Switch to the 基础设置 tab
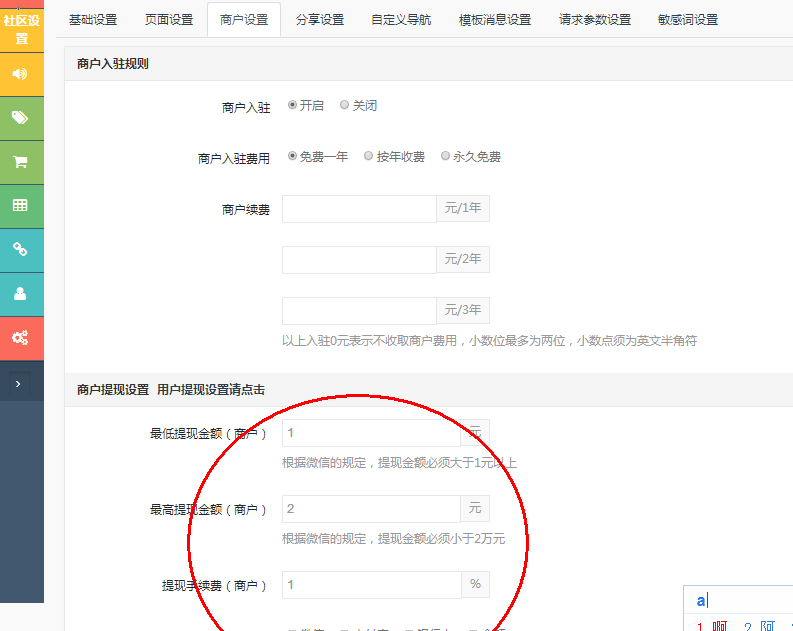The image size is (793, 631). point(93,20)
